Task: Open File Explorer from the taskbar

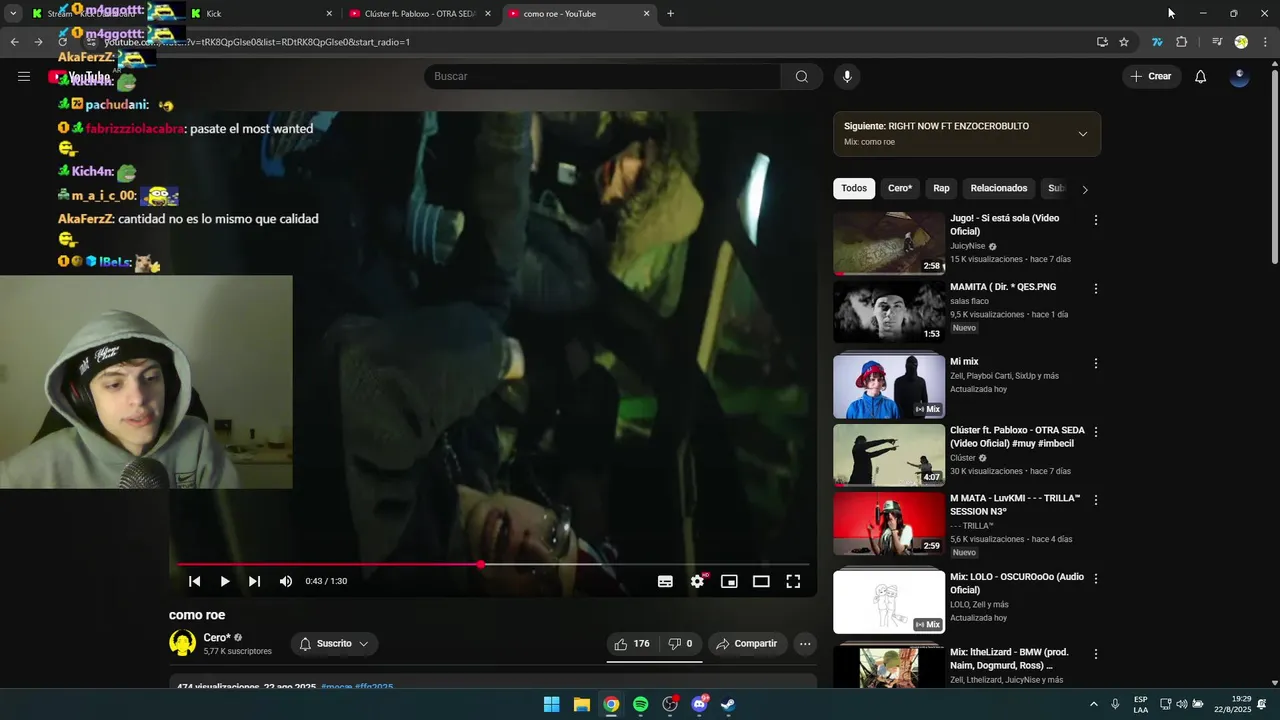Action: 581,704
